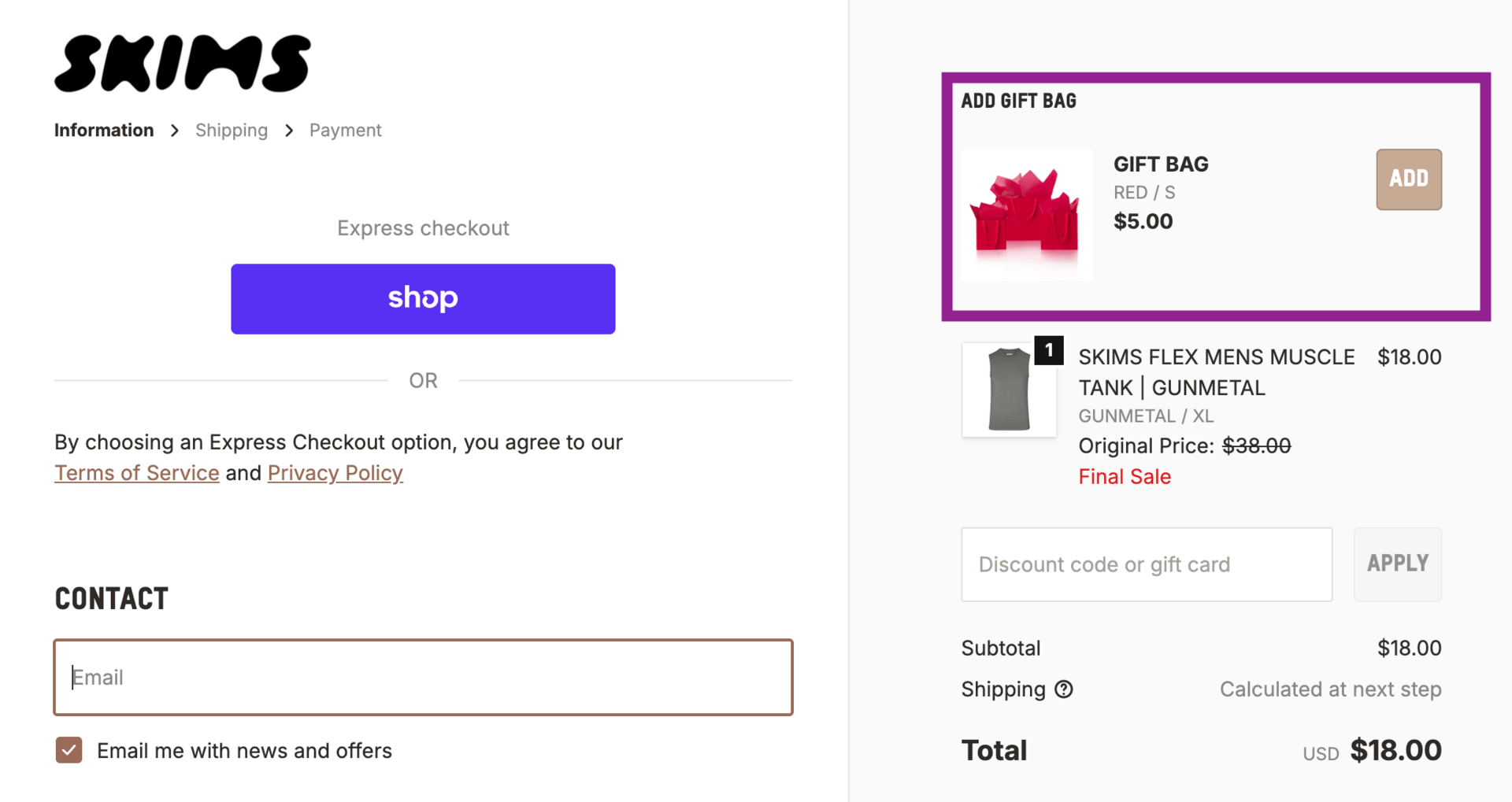Click the shipping help question-mark icon
The height and width of the screenshot is (802, 1512).
coord(1064,689)
